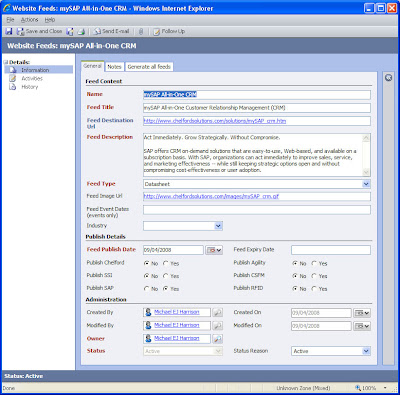Click the Save and New icon
Screen dimensions: 400x395
click(x=70, y=31)
